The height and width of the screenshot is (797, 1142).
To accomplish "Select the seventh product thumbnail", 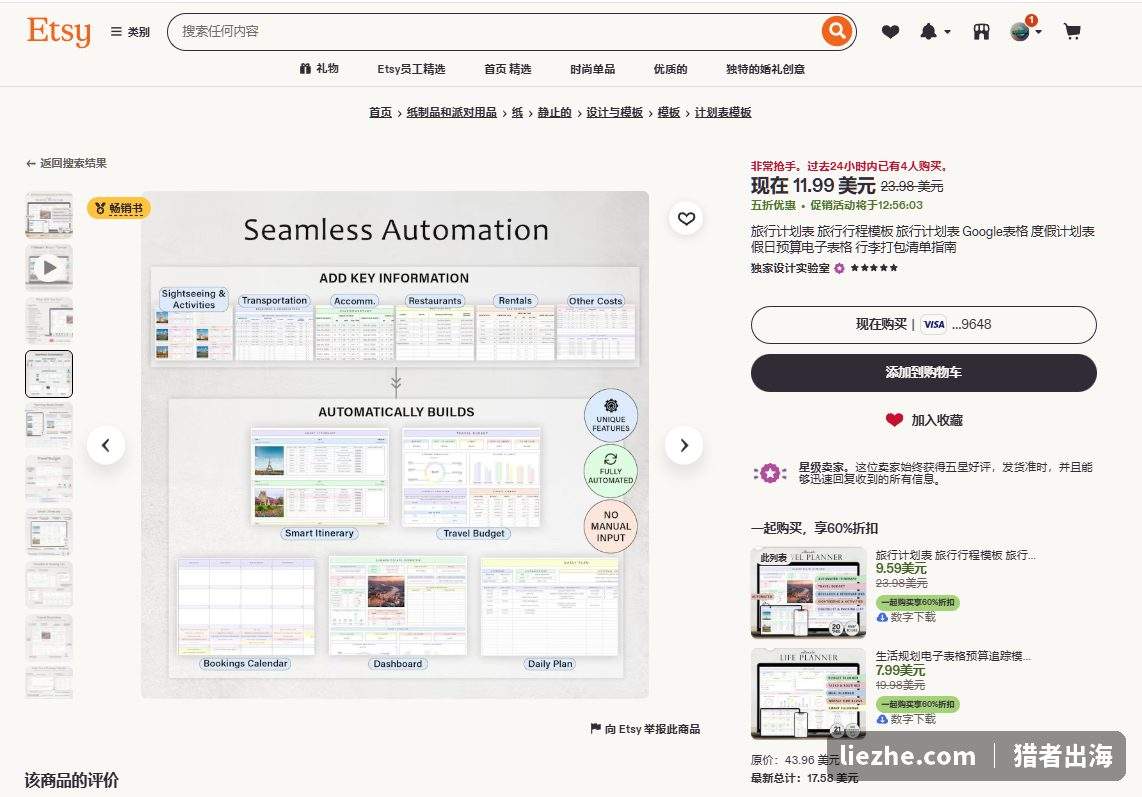I will pos(49,532).
